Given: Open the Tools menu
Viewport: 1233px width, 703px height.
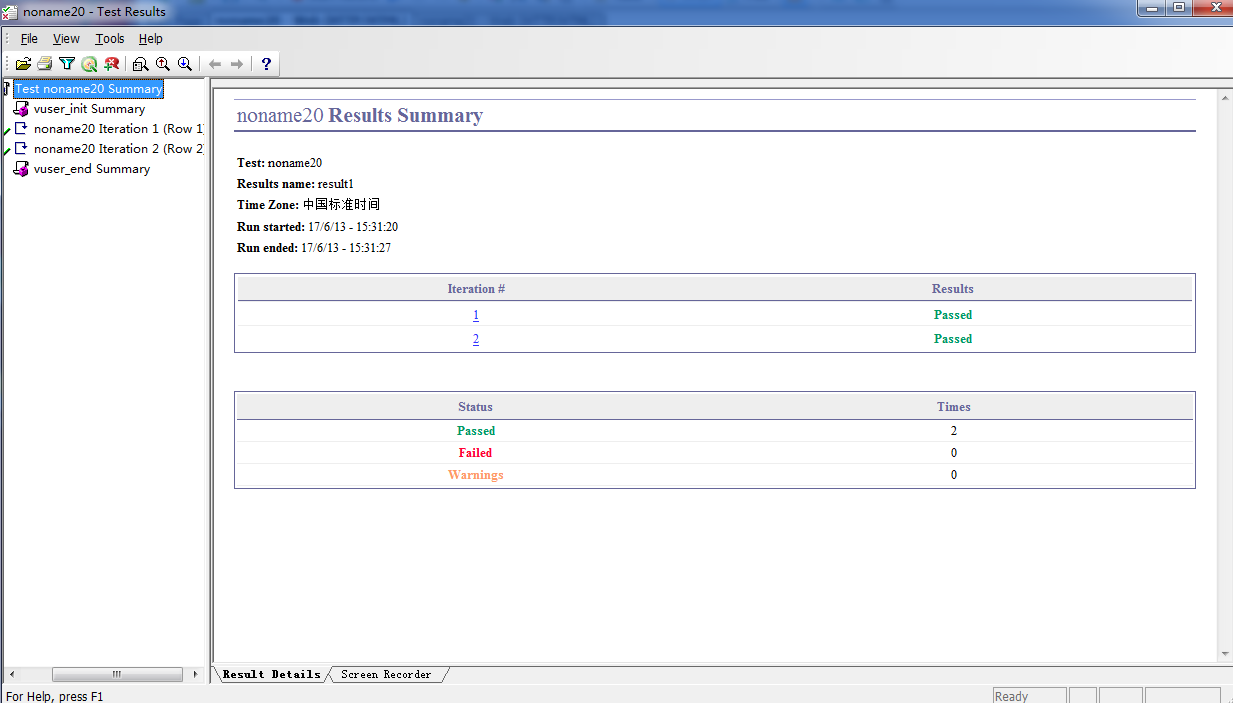Looking at the screenshot, I should click(x=110, y=39).
